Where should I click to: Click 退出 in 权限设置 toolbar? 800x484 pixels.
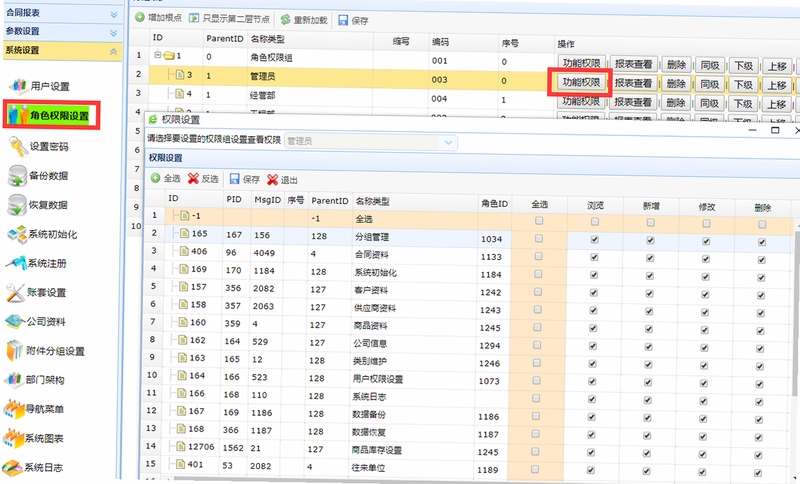tap(282, 180)
